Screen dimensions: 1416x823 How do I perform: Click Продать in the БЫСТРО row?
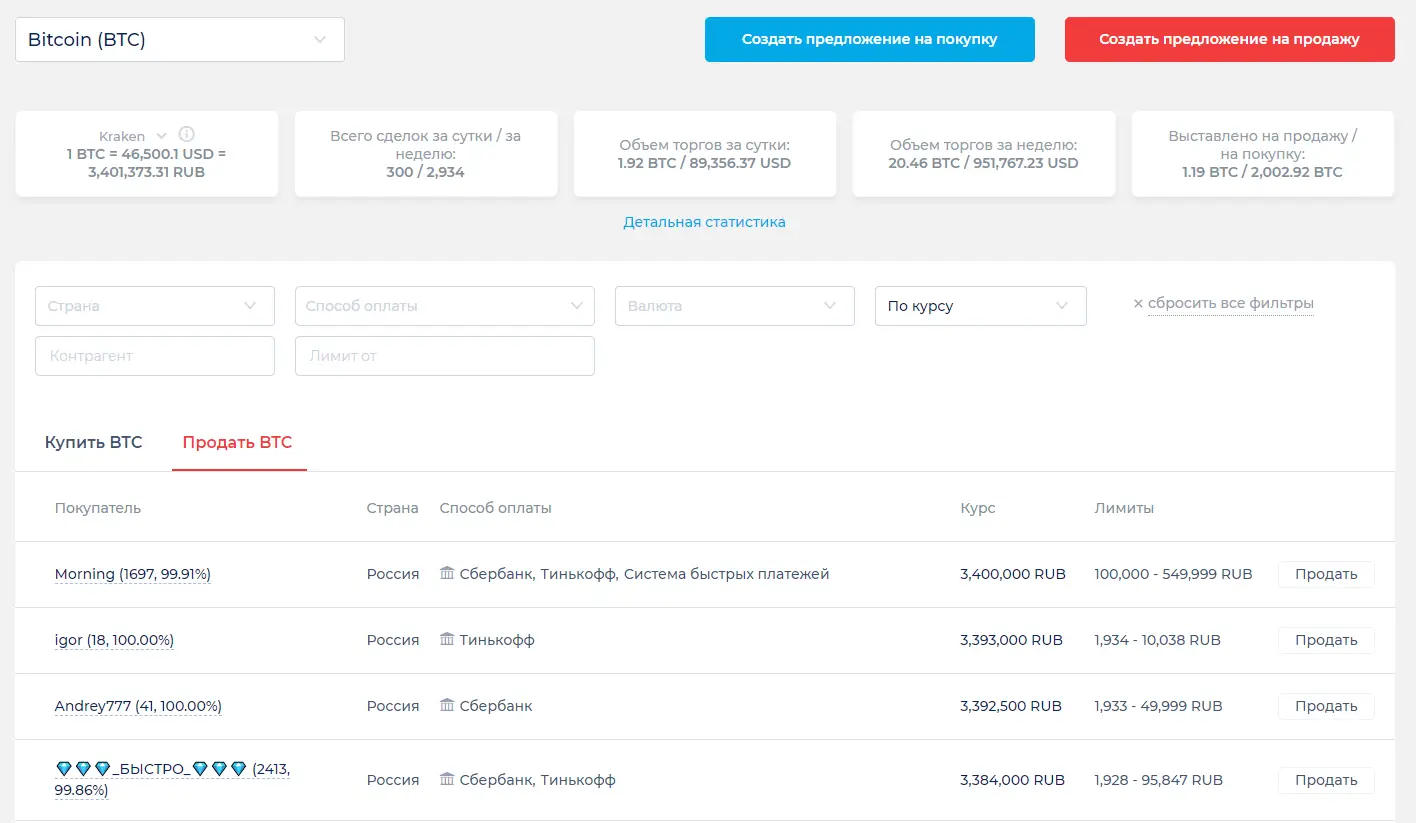[1326, 780]
